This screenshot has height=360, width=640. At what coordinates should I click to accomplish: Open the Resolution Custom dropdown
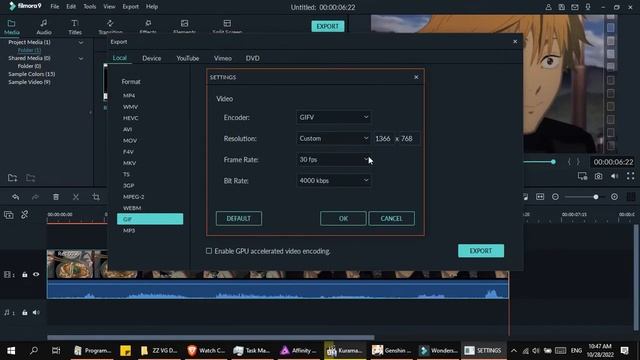click(x=333, y=138)
